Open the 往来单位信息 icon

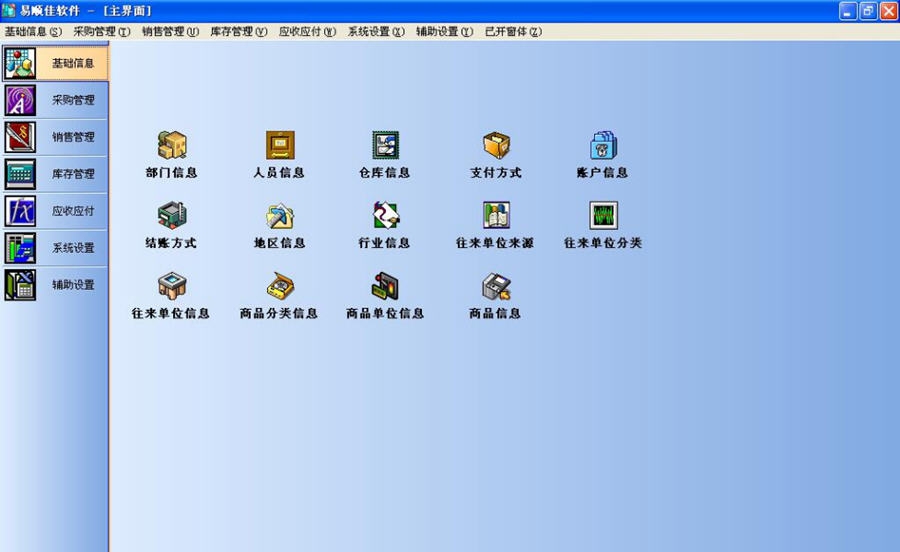[172, 286]
